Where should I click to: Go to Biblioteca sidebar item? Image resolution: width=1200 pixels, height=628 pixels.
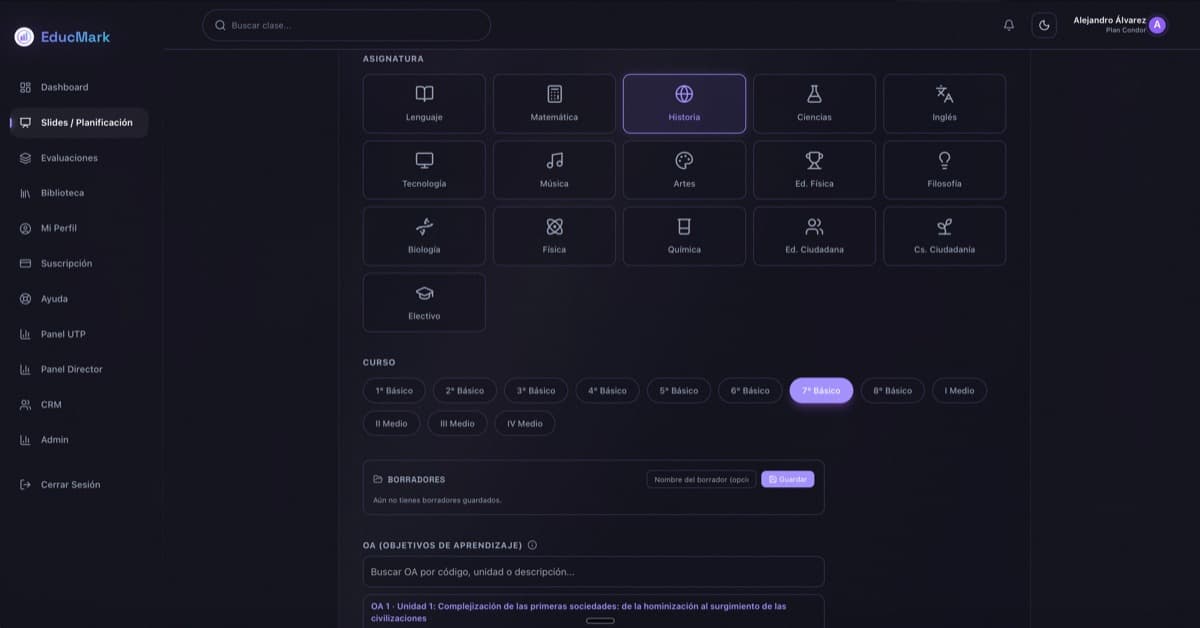coord(62,193)
